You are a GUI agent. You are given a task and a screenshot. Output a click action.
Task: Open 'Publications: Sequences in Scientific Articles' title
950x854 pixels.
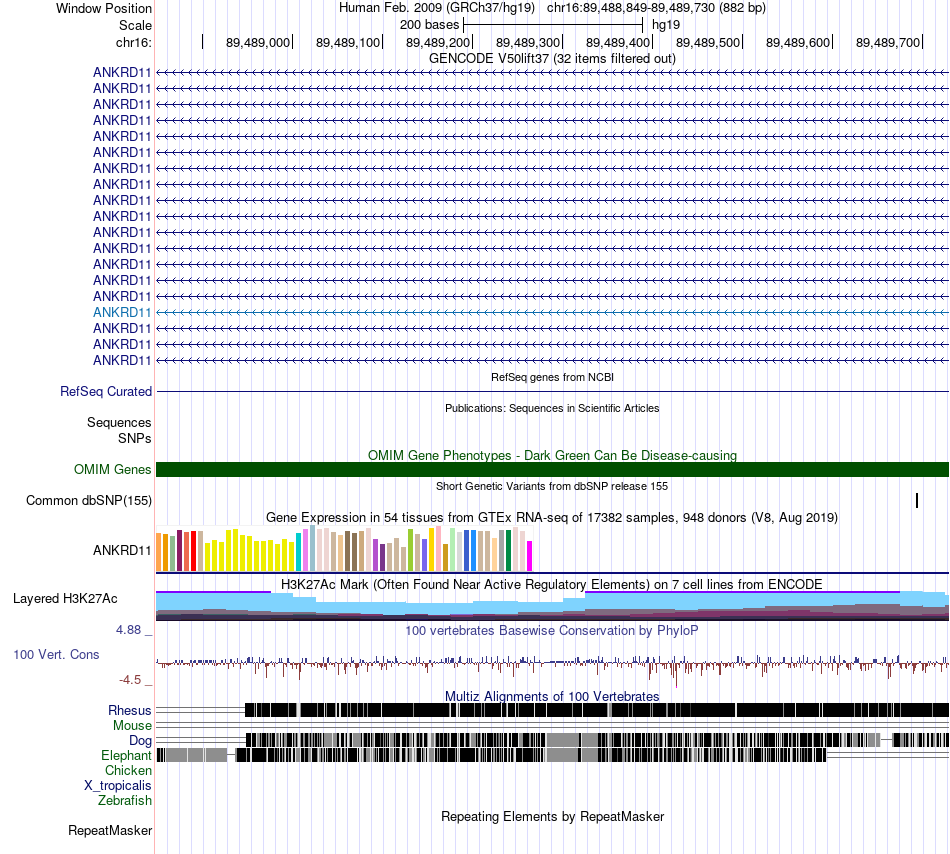[x=552, y=408]
